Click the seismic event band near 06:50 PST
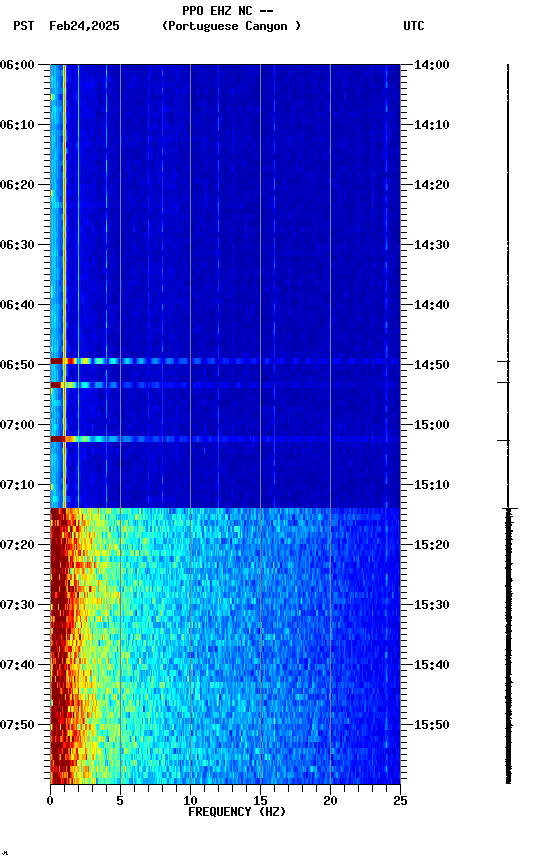 click(225, 361)
